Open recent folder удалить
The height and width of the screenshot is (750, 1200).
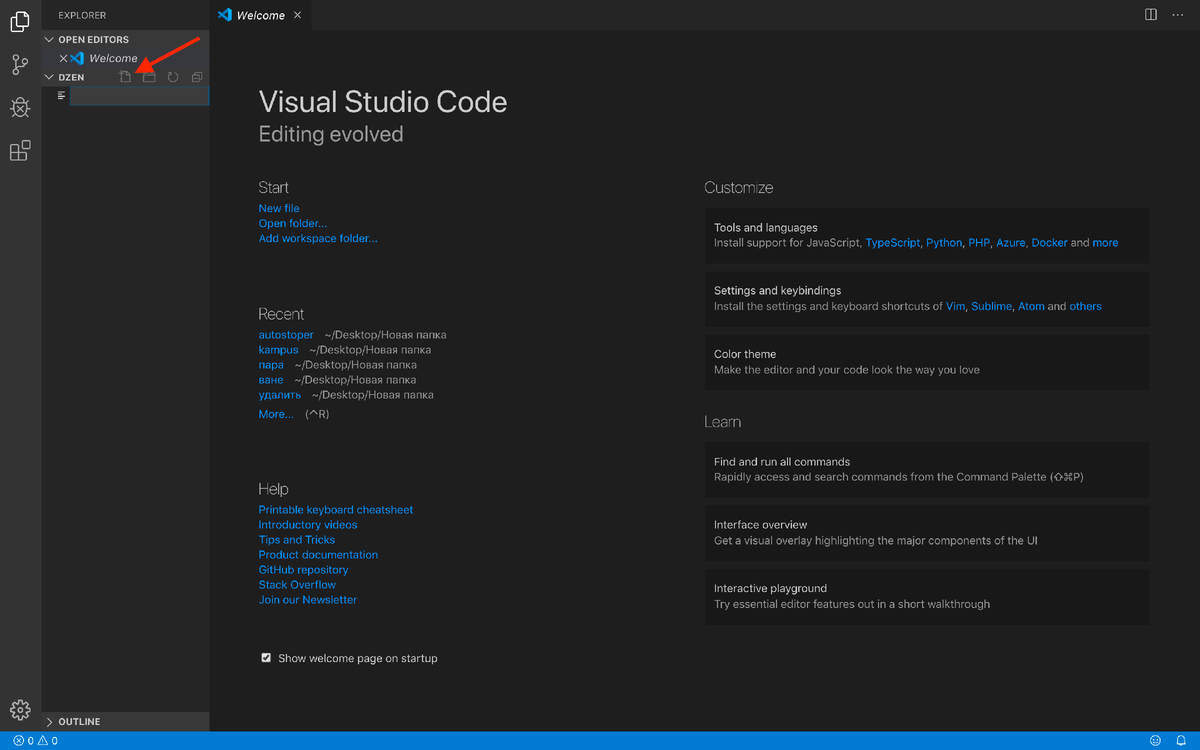280,395
